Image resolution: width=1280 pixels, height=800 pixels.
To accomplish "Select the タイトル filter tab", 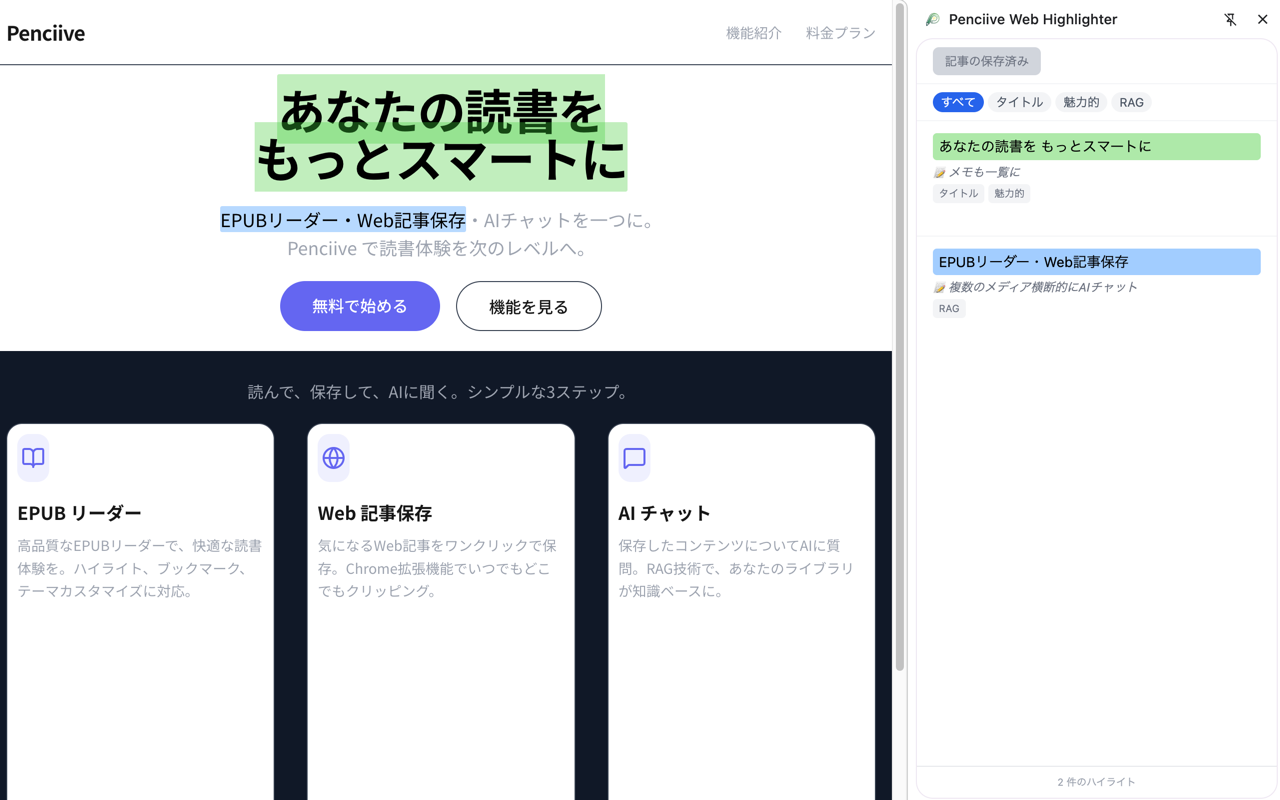I will [1019, 102].
